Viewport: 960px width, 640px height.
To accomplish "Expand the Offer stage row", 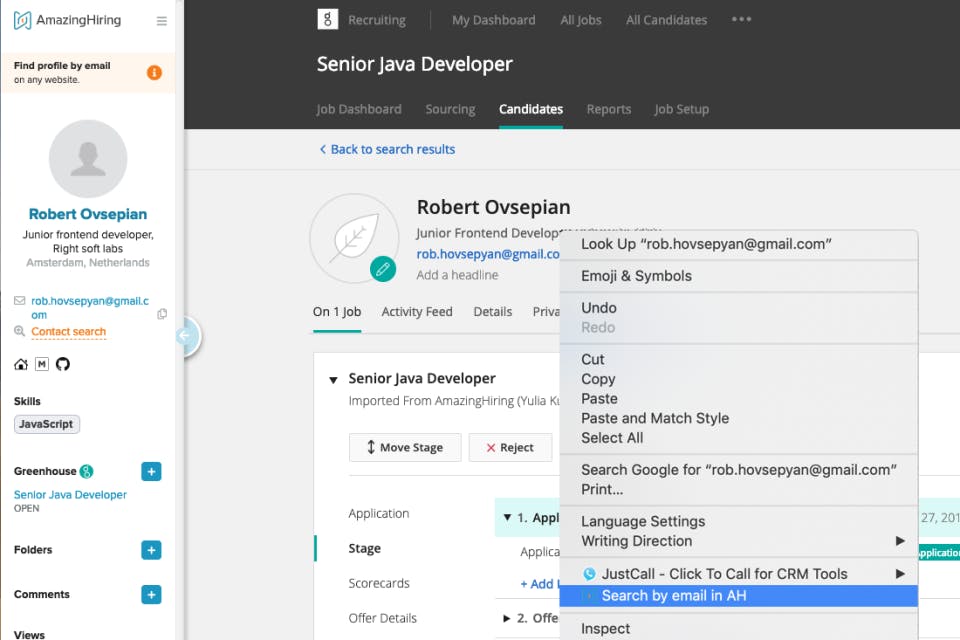I will pyautogui.click(x=507, y=618).
